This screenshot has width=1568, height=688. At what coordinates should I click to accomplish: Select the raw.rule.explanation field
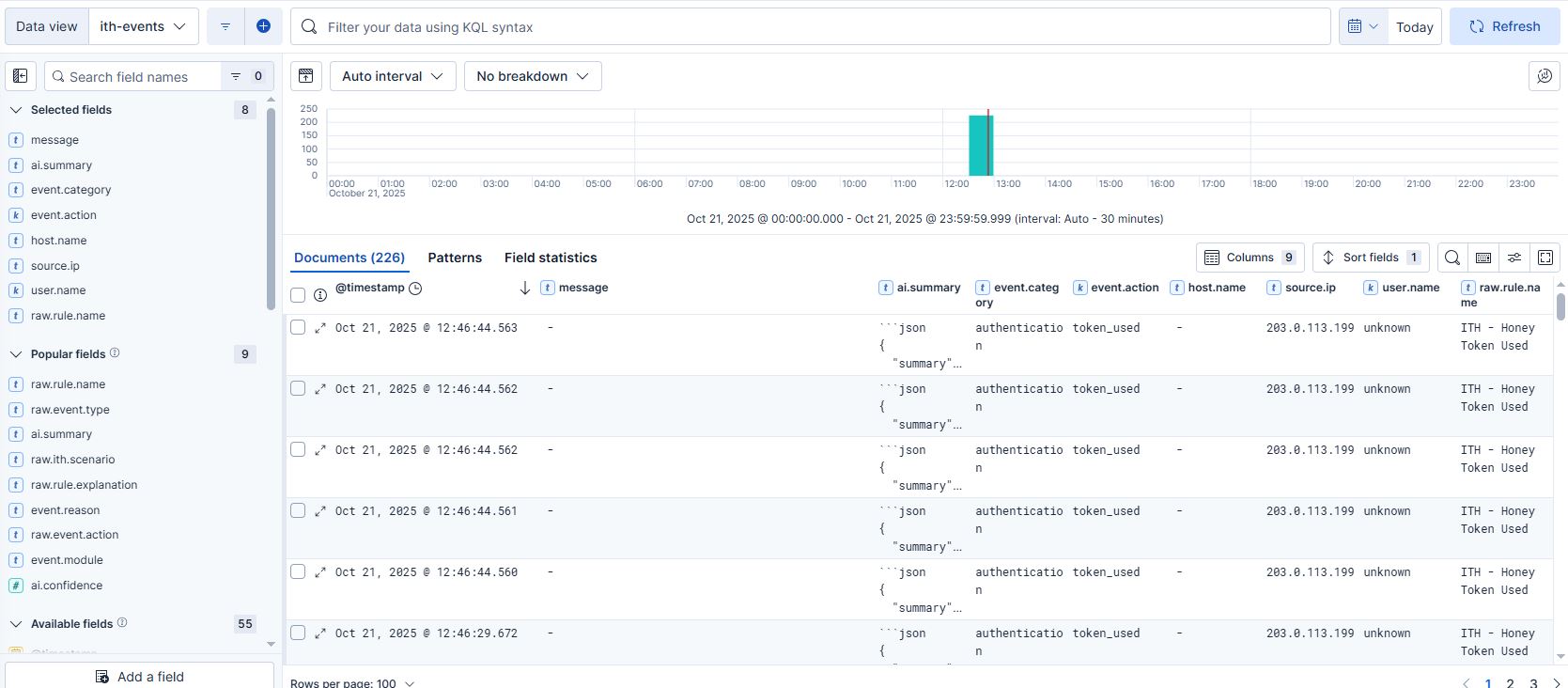point(85,485)
